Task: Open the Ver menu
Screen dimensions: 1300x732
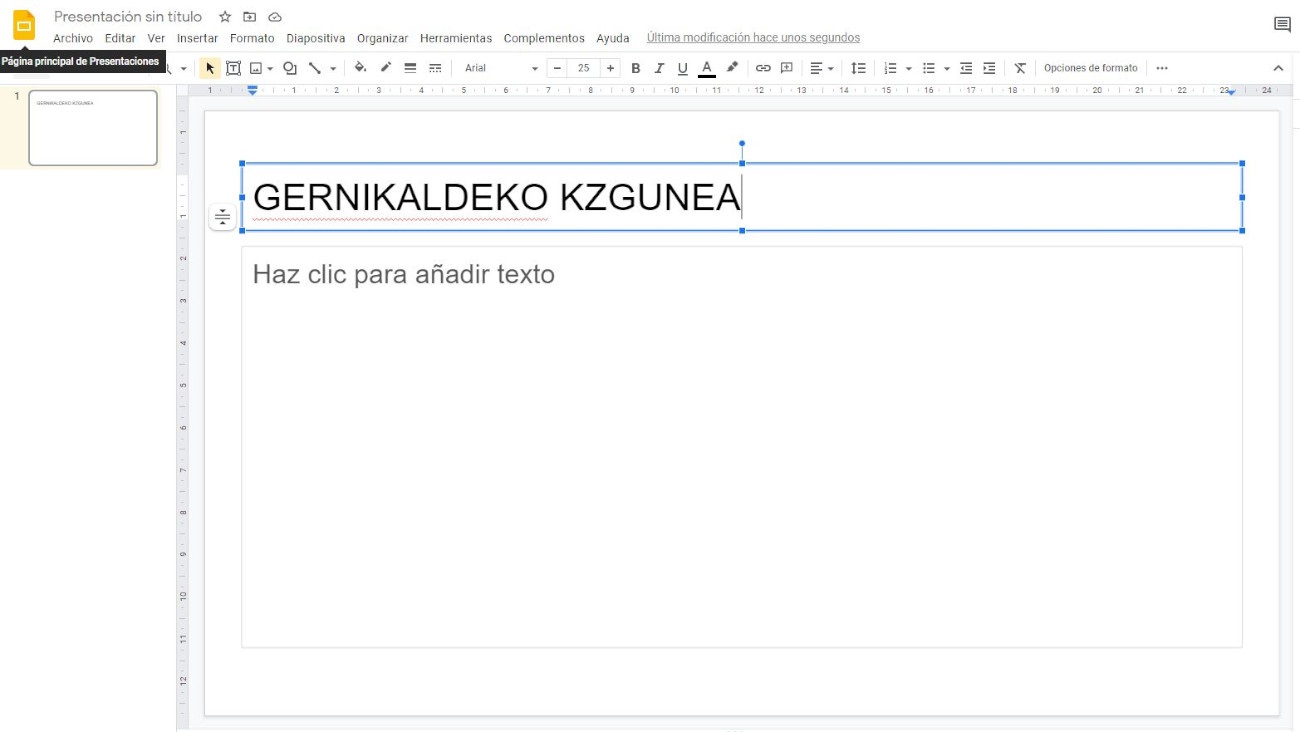Action: [x=156, y=38]
